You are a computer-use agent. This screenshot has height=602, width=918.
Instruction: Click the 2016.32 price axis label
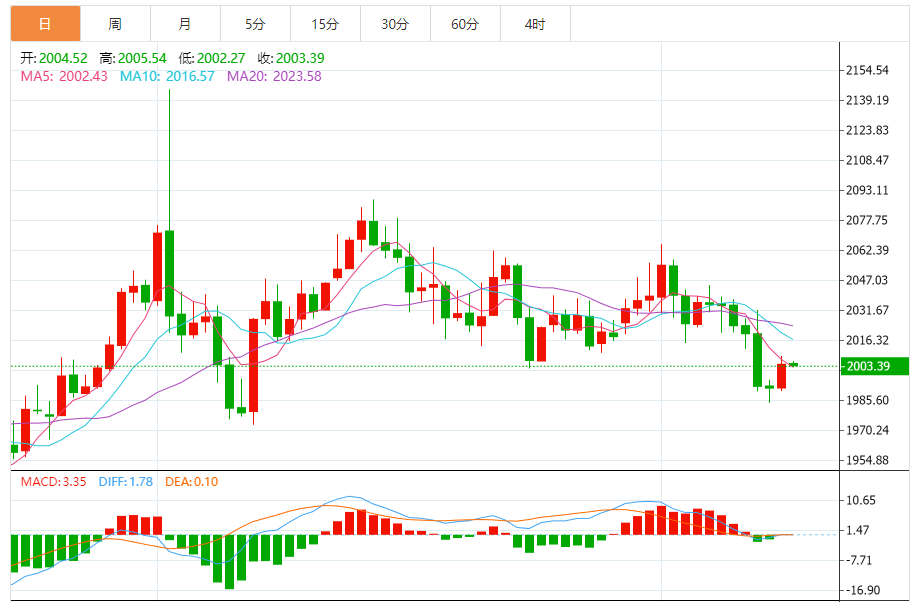(867, 340)
